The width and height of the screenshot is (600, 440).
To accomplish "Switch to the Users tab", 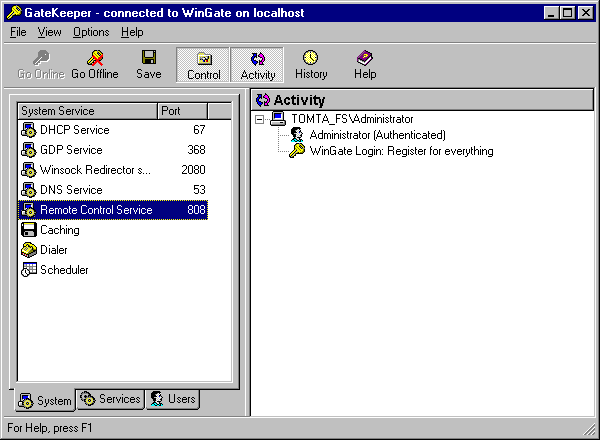I will pyautogui.click(x=173, y=399).
